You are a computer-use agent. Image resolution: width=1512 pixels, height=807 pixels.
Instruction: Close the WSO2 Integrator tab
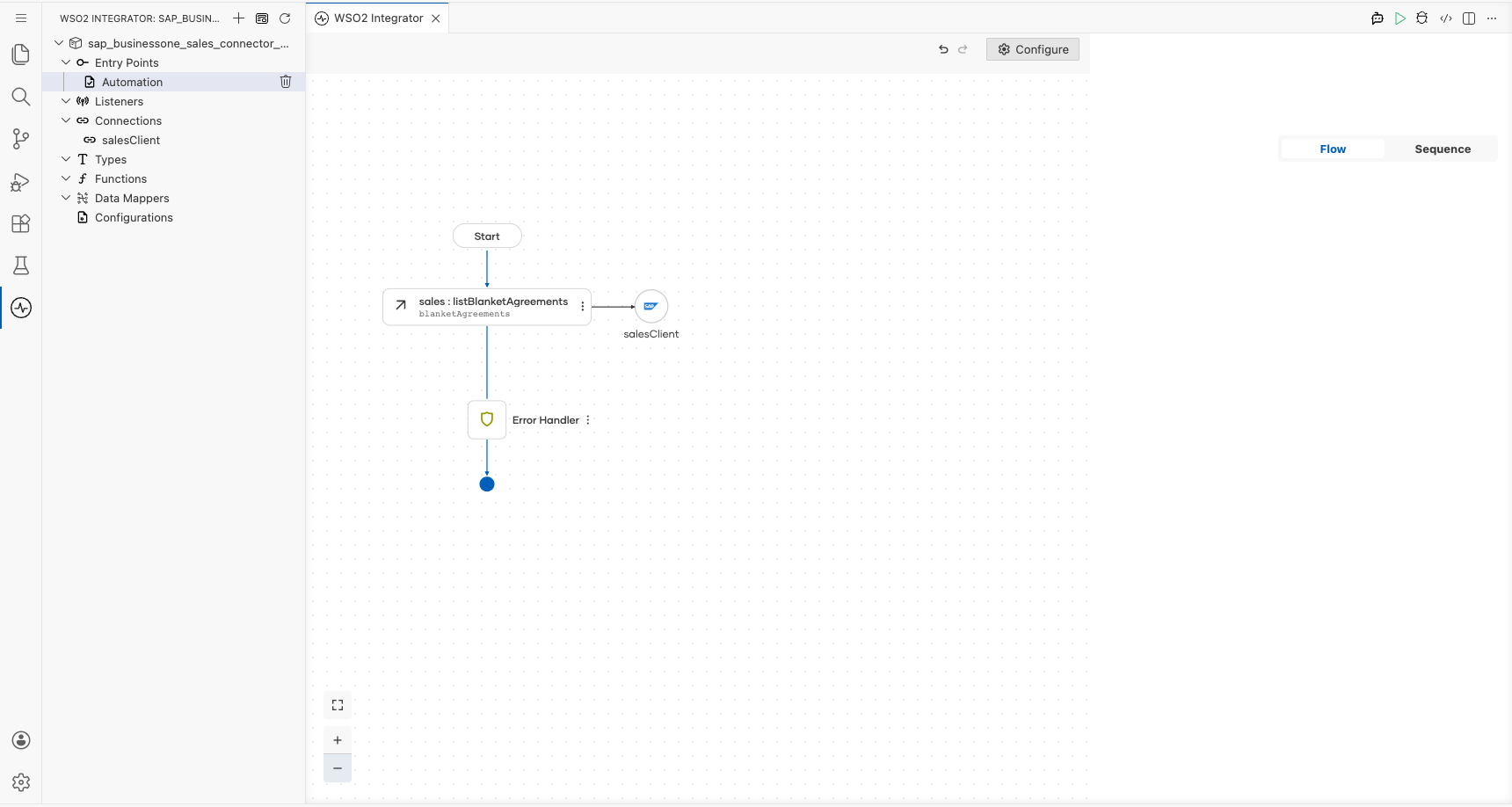pos(436,18)
